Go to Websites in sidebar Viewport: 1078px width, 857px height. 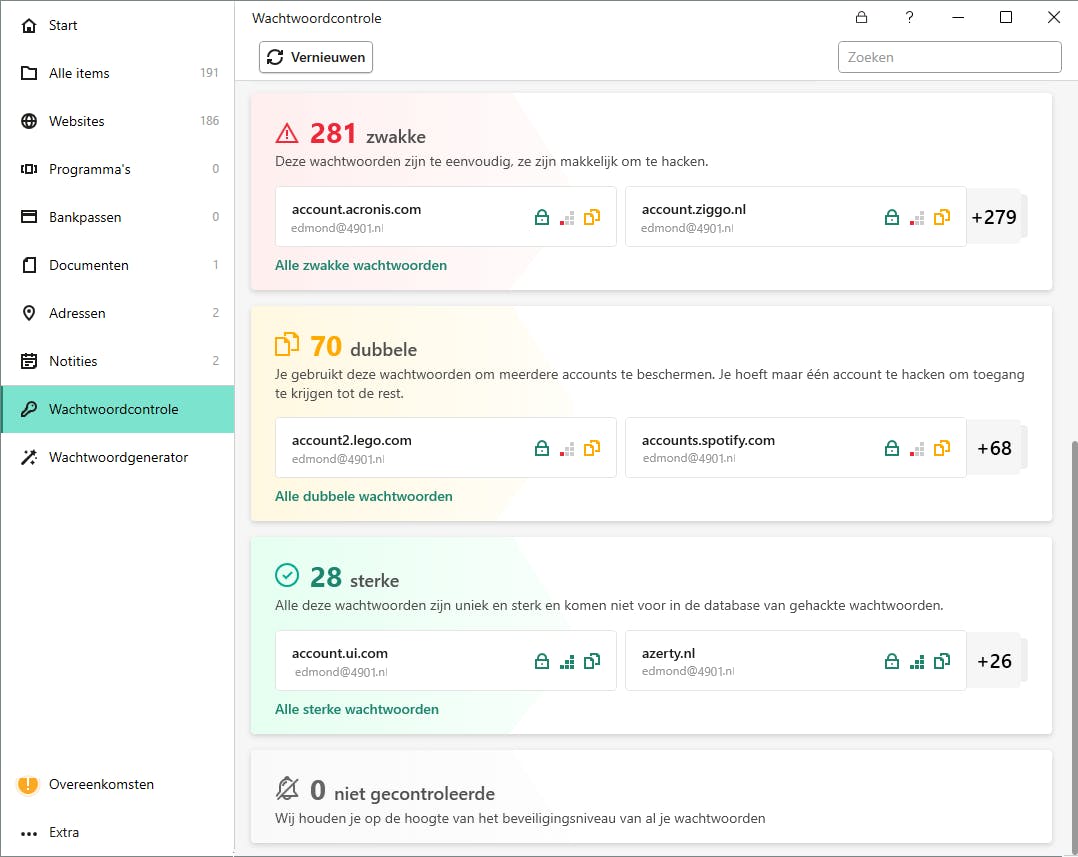click(x=77, y=121)
